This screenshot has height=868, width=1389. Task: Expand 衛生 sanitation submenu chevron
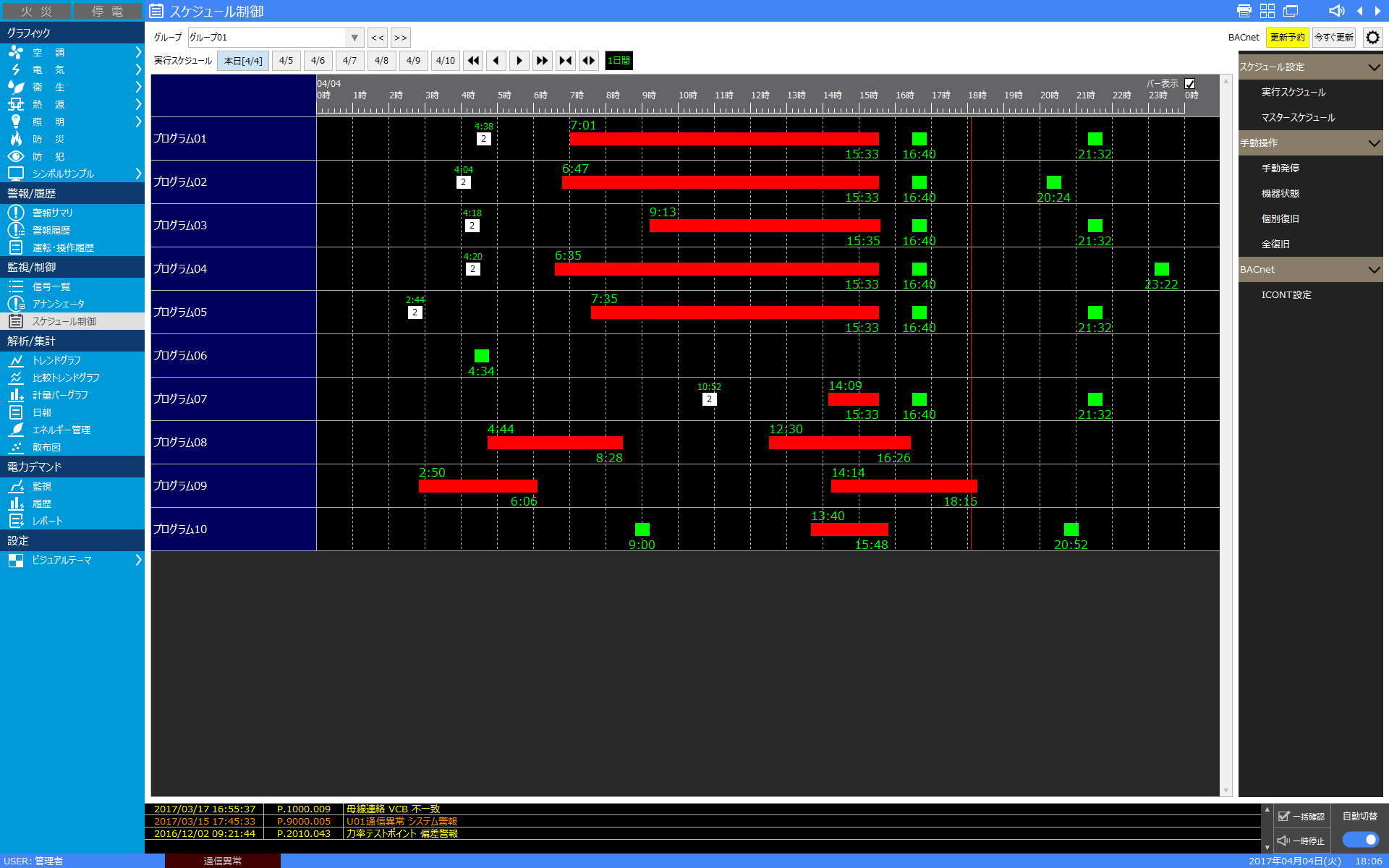(138, 87)
